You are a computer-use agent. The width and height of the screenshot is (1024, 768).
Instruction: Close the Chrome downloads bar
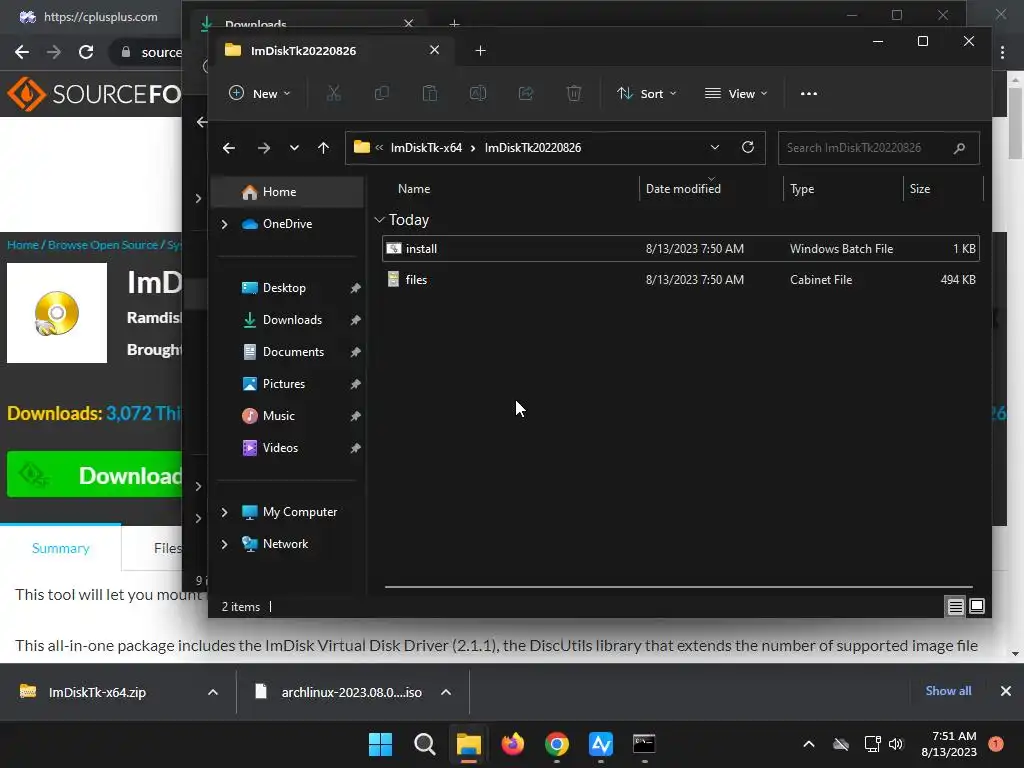coord(1006,691)
